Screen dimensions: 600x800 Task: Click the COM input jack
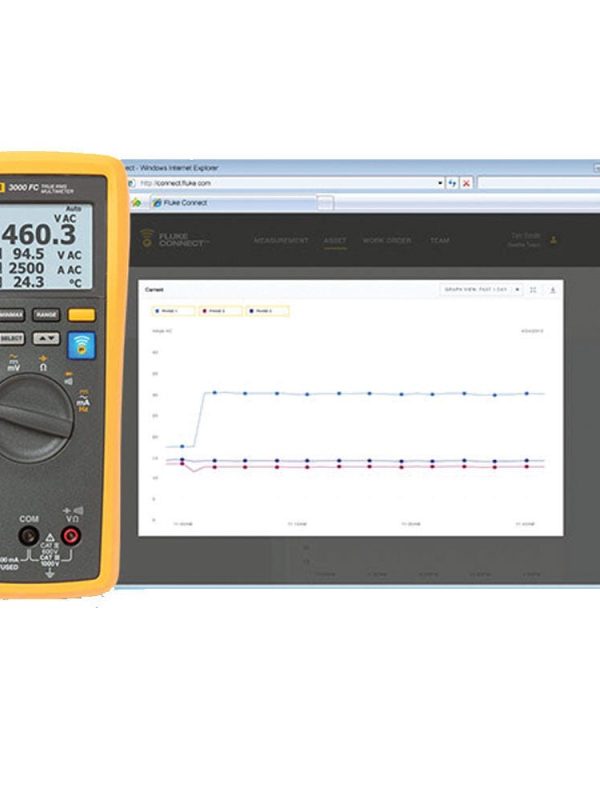[29, 536]
